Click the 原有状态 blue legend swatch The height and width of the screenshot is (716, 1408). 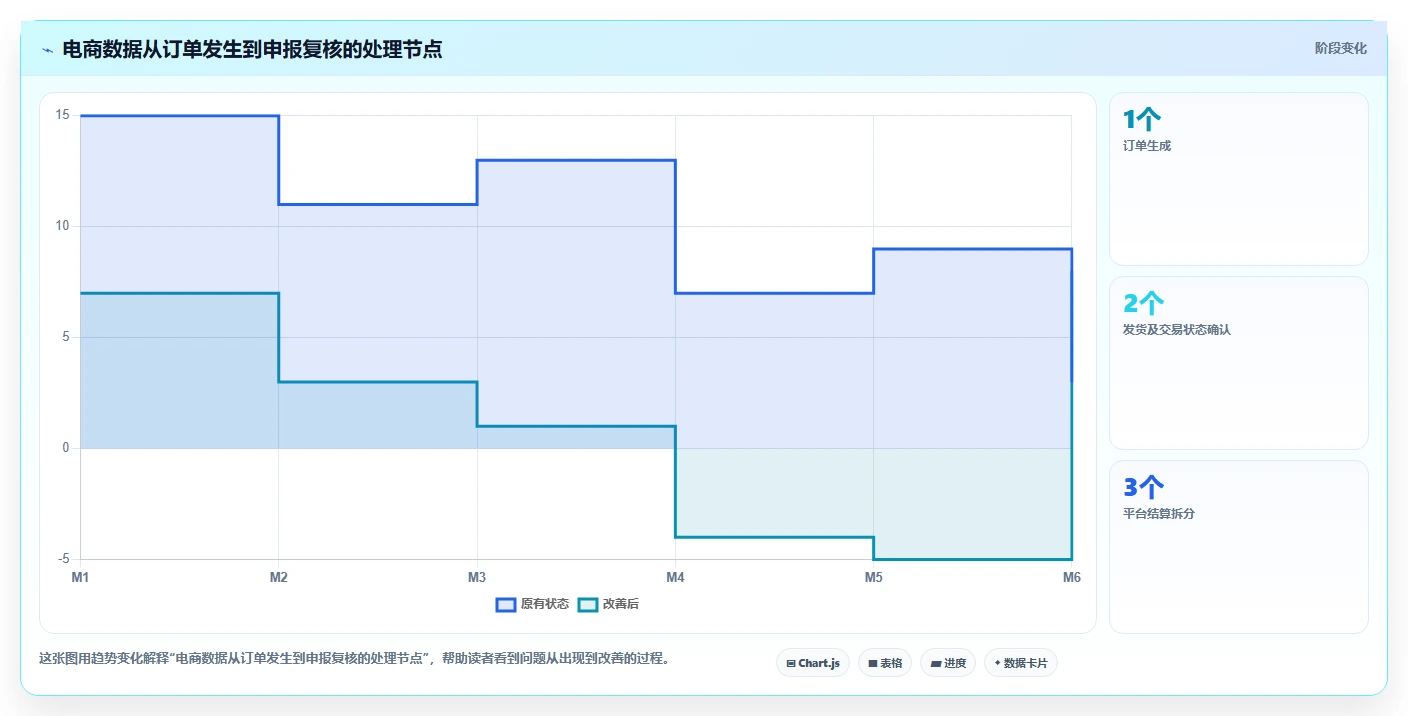506,604
